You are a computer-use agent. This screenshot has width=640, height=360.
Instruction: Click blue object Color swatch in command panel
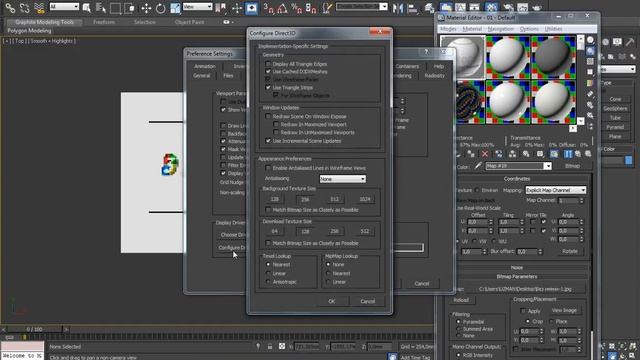629,160
